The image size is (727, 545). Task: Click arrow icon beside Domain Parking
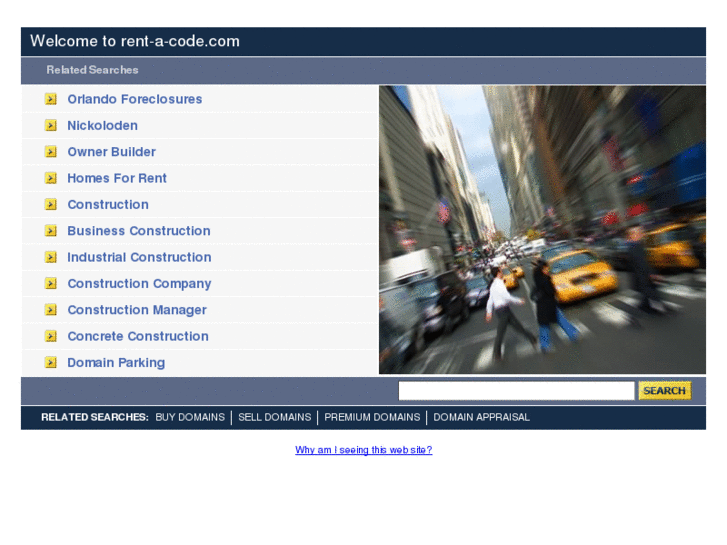tap(51, 362)
